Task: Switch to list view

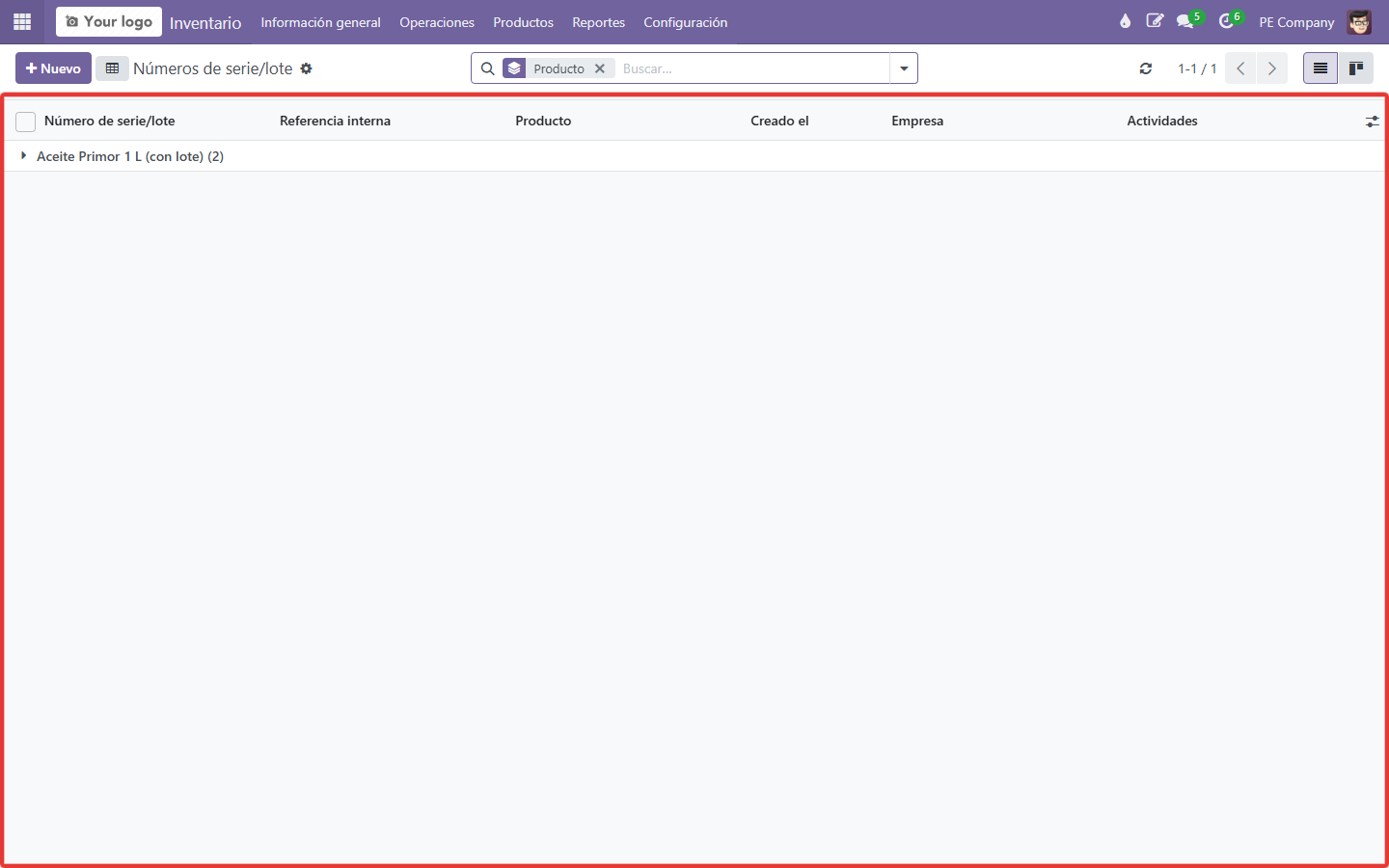Action: [1321, 68]
